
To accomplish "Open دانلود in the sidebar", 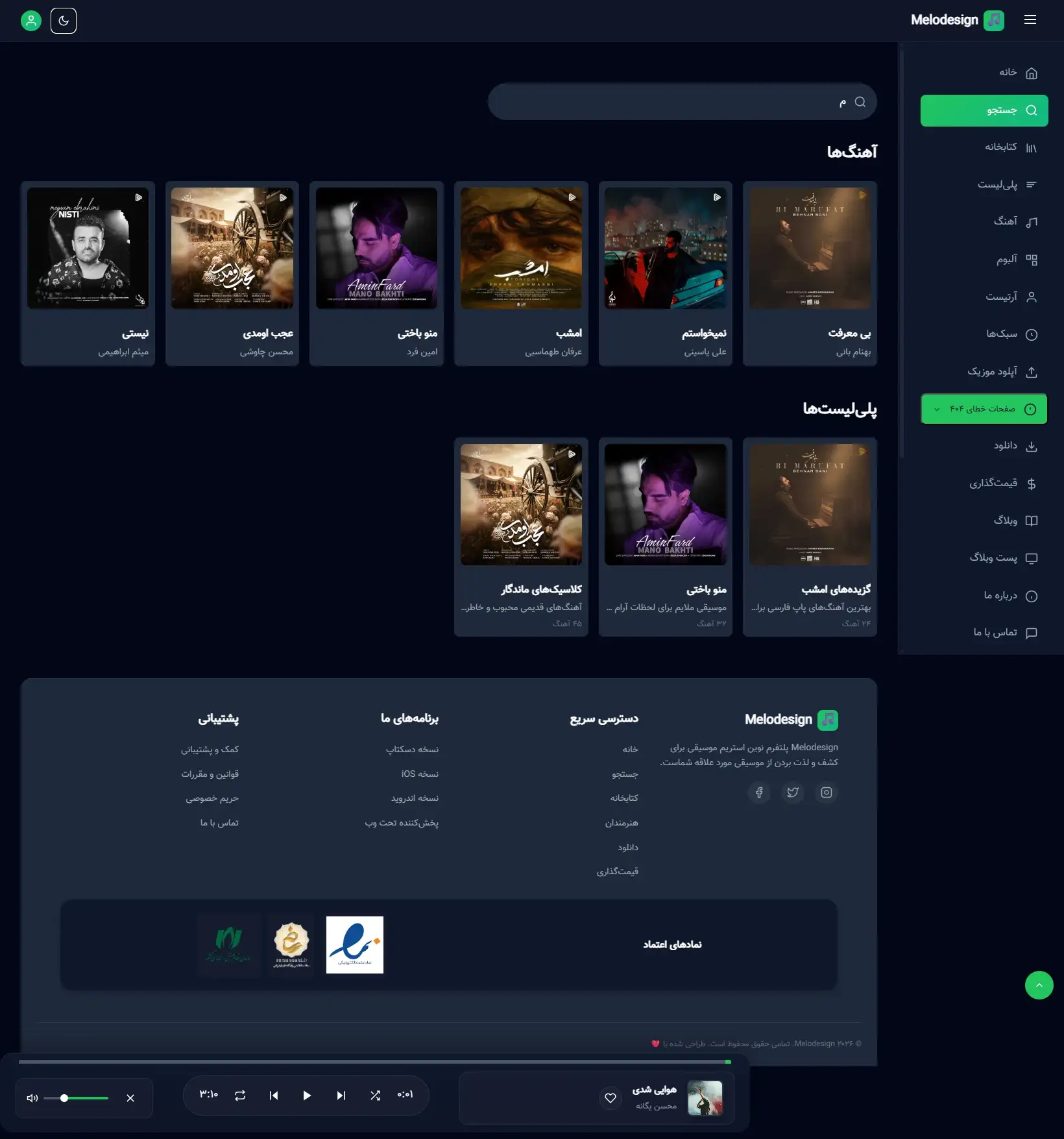I will click(984, 446).
